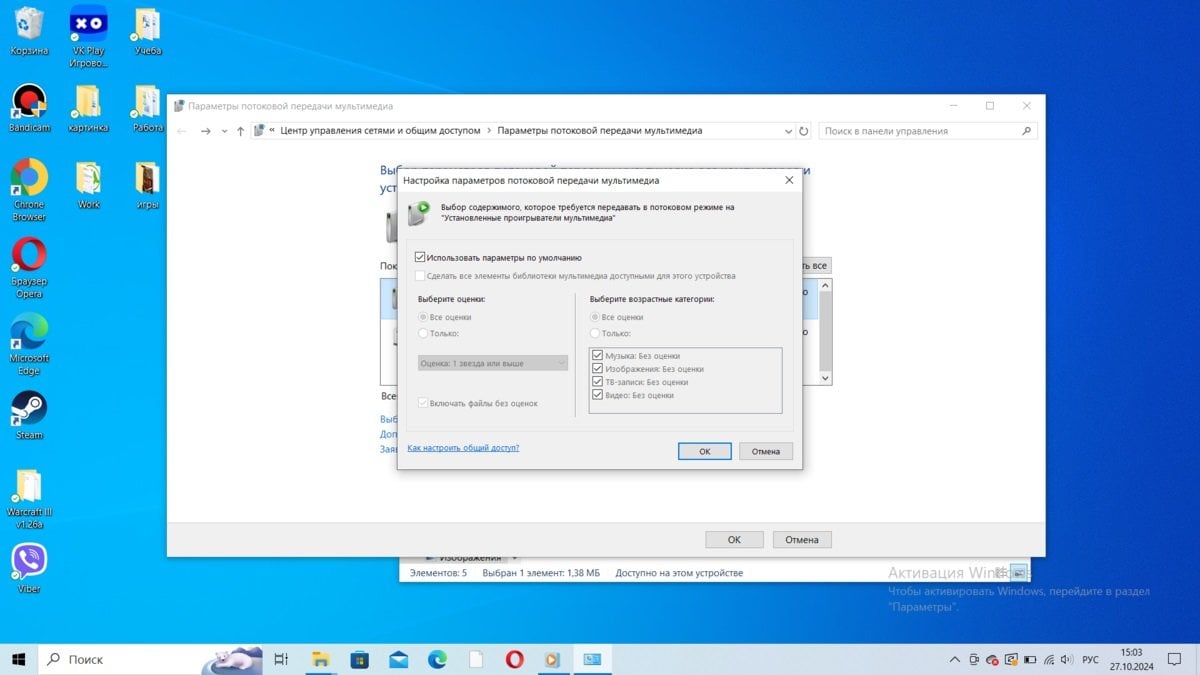Uncheck Музыка: Без оценки

(x=598, y=355)
